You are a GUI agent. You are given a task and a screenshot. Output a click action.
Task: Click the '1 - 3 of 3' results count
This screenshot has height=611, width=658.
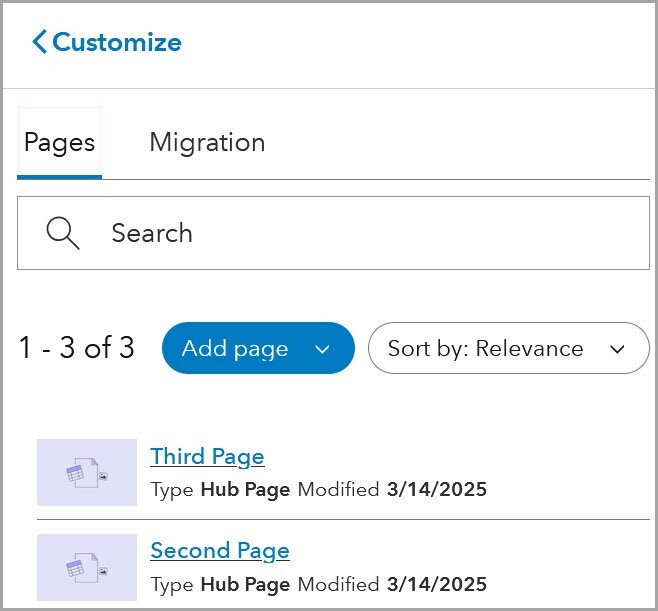[x=77, y=348]
